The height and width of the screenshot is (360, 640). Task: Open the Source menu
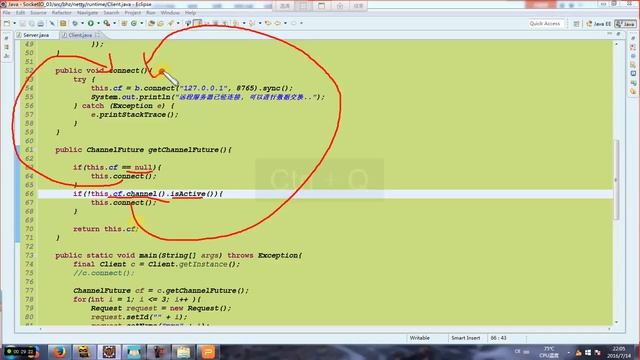coord(38,13)
